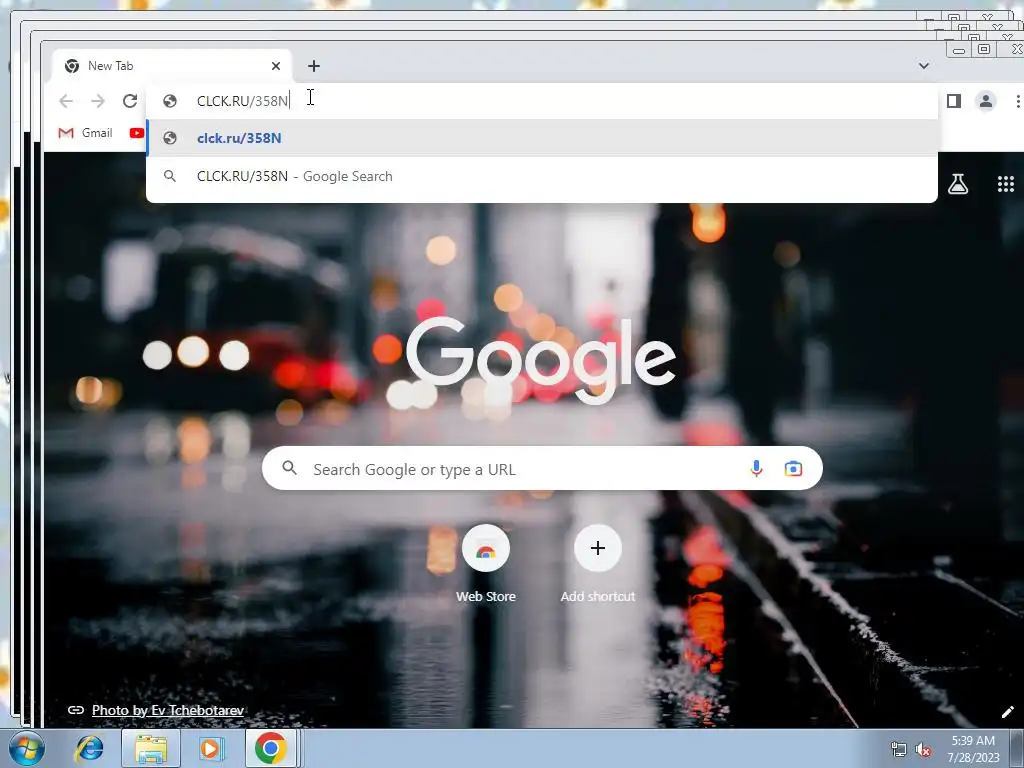The width and height of the screenshot is (1024, 768).
Task: Open the Gmail bookmark
Action: 86,133
